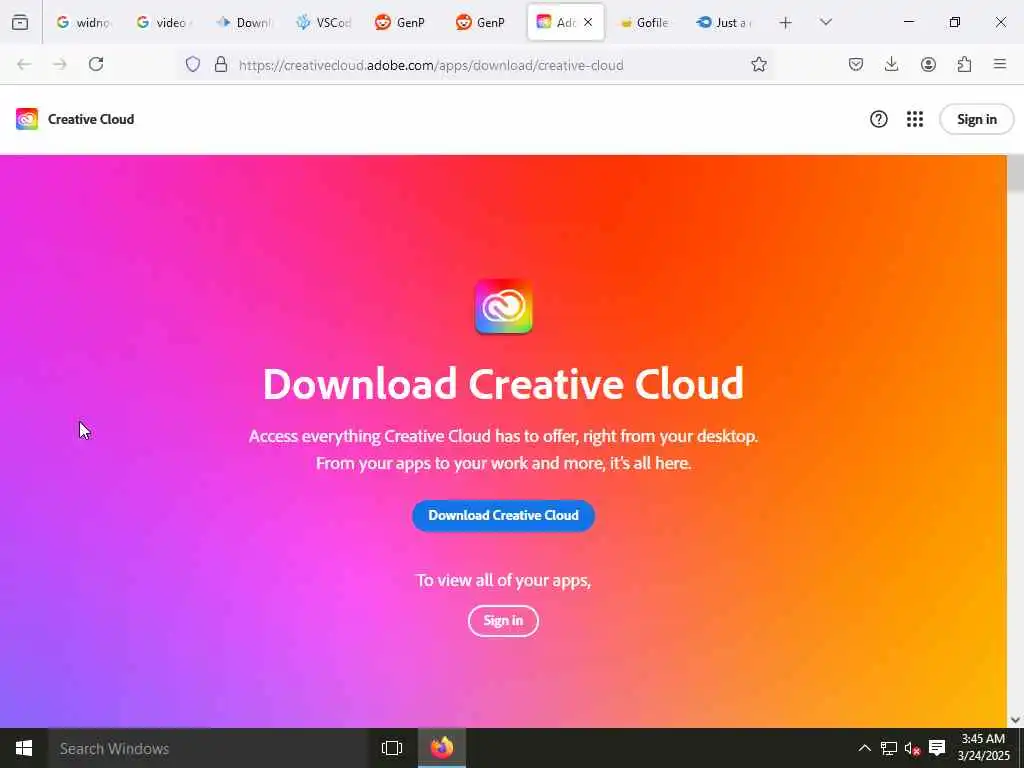Click Creative Cloud logo in header
Image resolution: width=1024 pixels, height=768 pixels.
tap(27, 120)
